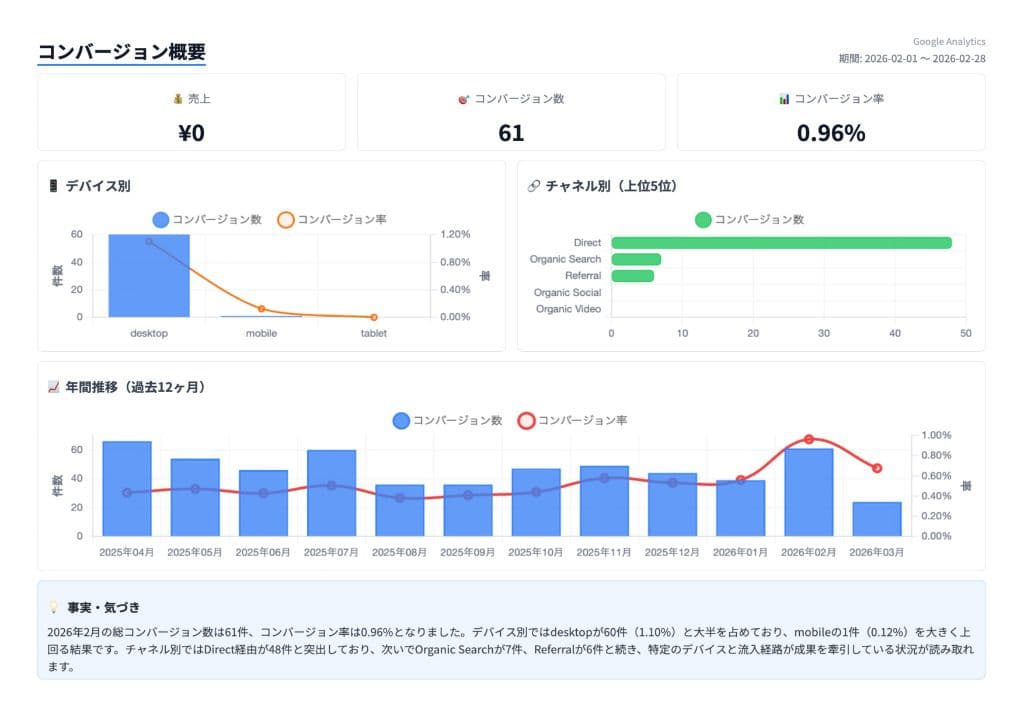Click the 2025年04月 bar in yearly trend

127,488
